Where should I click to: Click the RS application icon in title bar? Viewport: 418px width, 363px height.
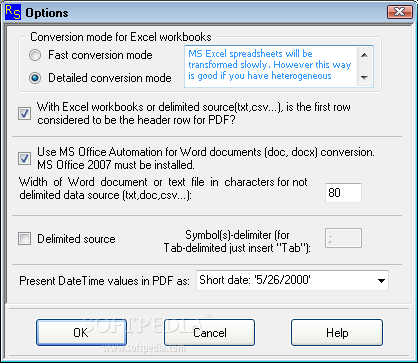[13, 13]
